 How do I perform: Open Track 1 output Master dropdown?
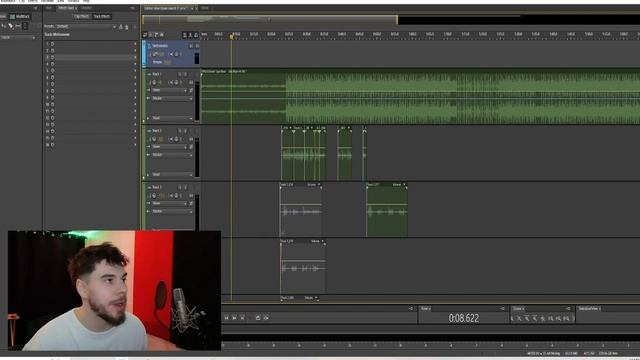coord(171,98)
